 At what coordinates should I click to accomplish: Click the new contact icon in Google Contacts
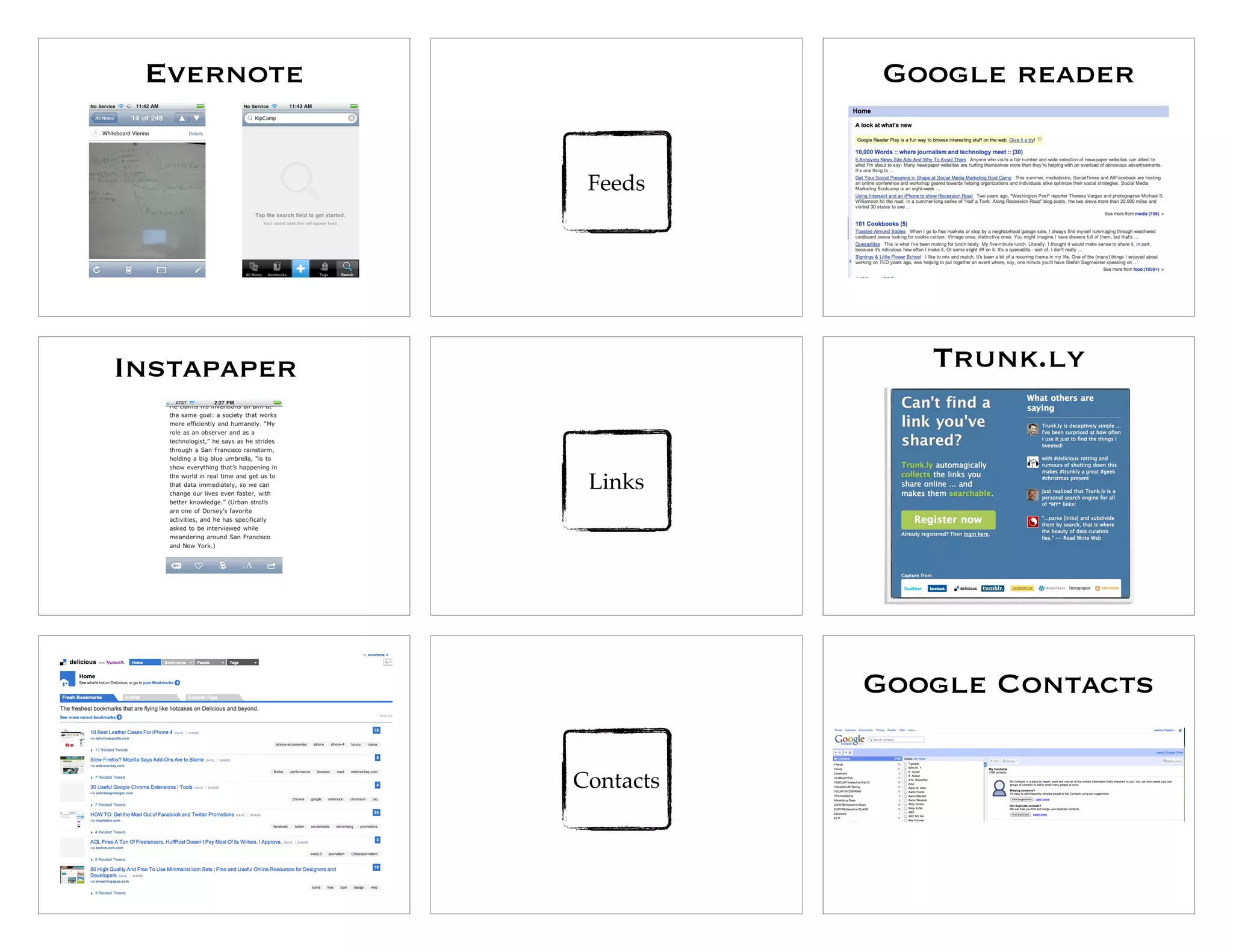838,752
